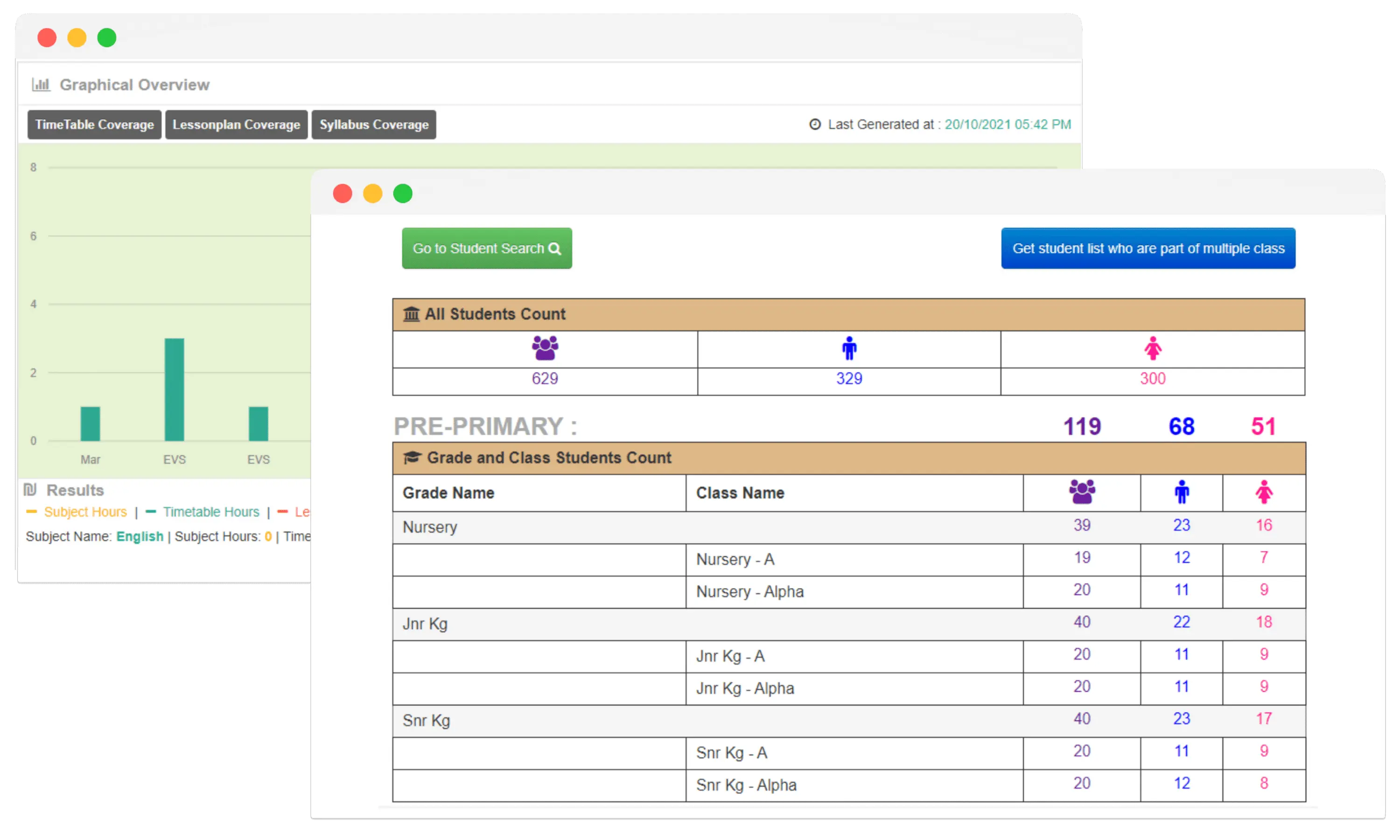Click the purple group icon in grade table header

coord(1082,492)
